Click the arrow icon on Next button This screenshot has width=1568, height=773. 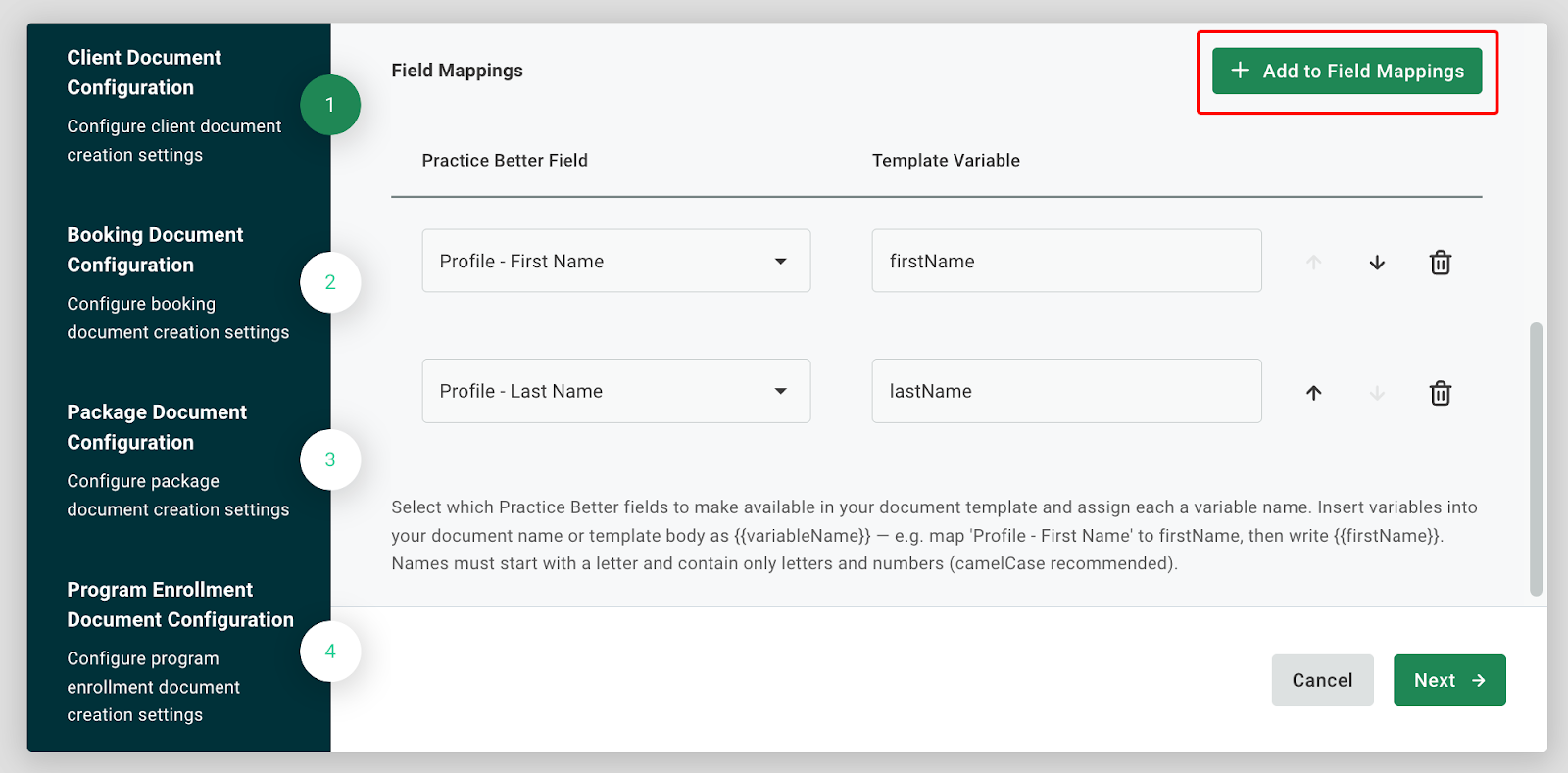pyautogui.click(x=1479, y=680)
